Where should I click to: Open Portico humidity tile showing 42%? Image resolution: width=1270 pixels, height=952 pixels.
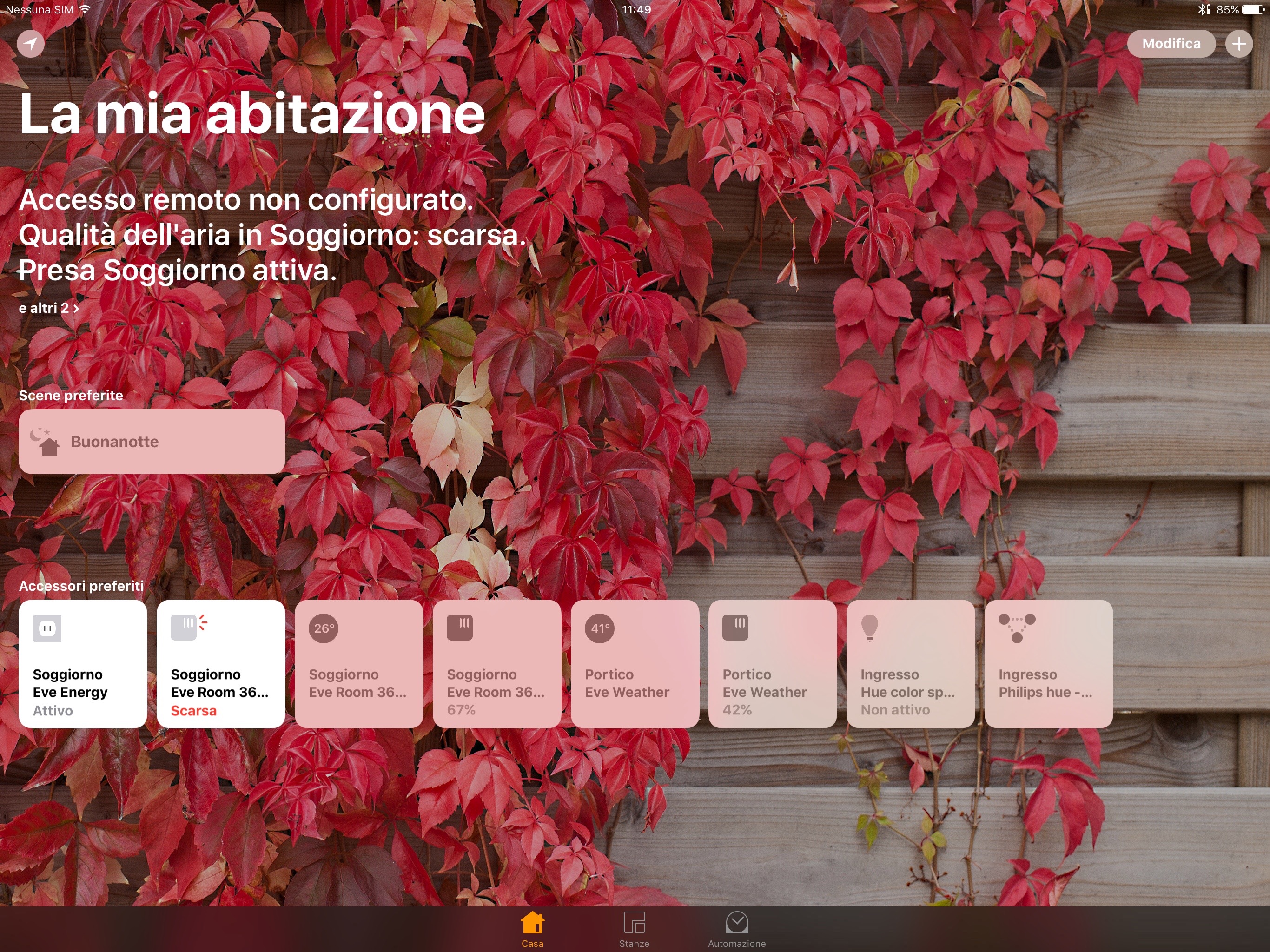[772, 664]
